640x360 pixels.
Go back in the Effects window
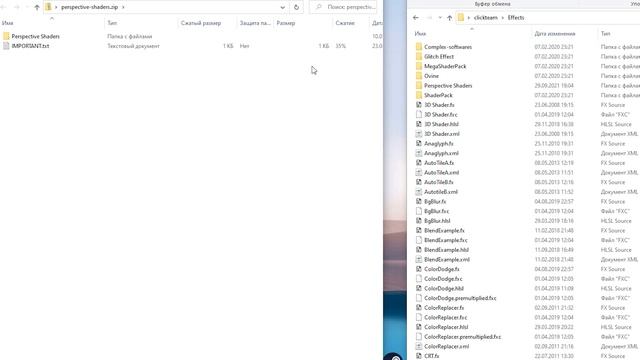[x=416, y=18]
